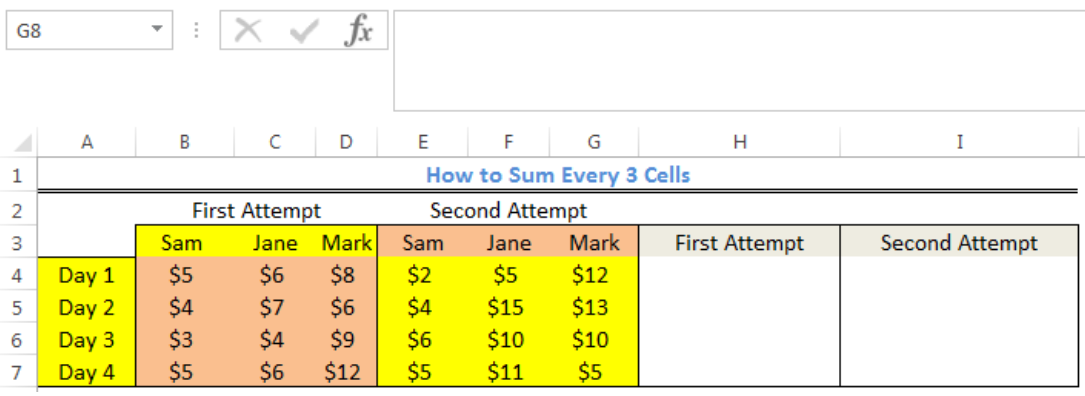The width and height of the screenshot is (1085, 396).
Task: Click the Day 3 label cell
Action: tap(86, 340)
